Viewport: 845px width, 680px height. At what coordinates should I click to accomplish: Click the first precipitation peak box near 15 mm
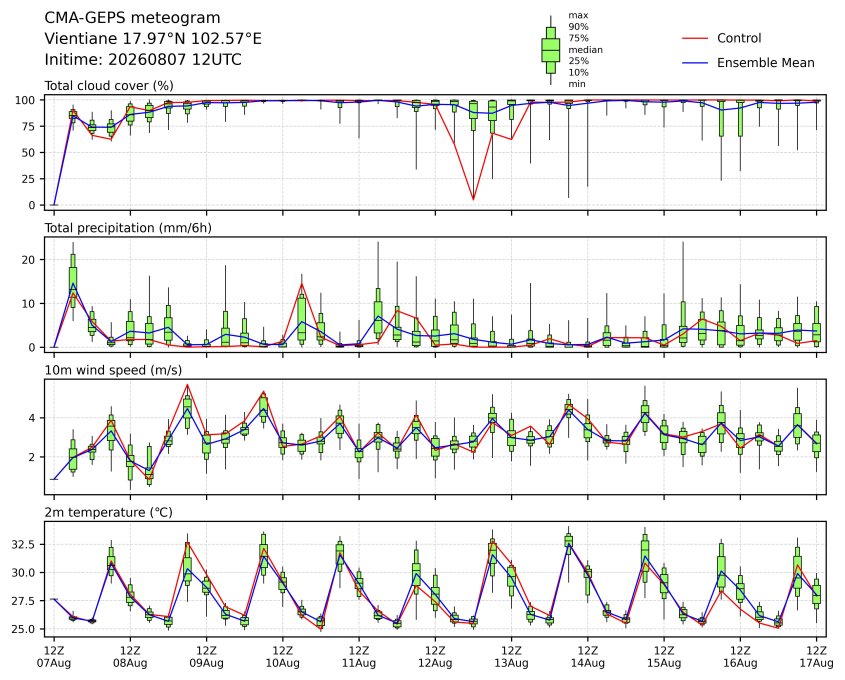(x=73, y=280)
